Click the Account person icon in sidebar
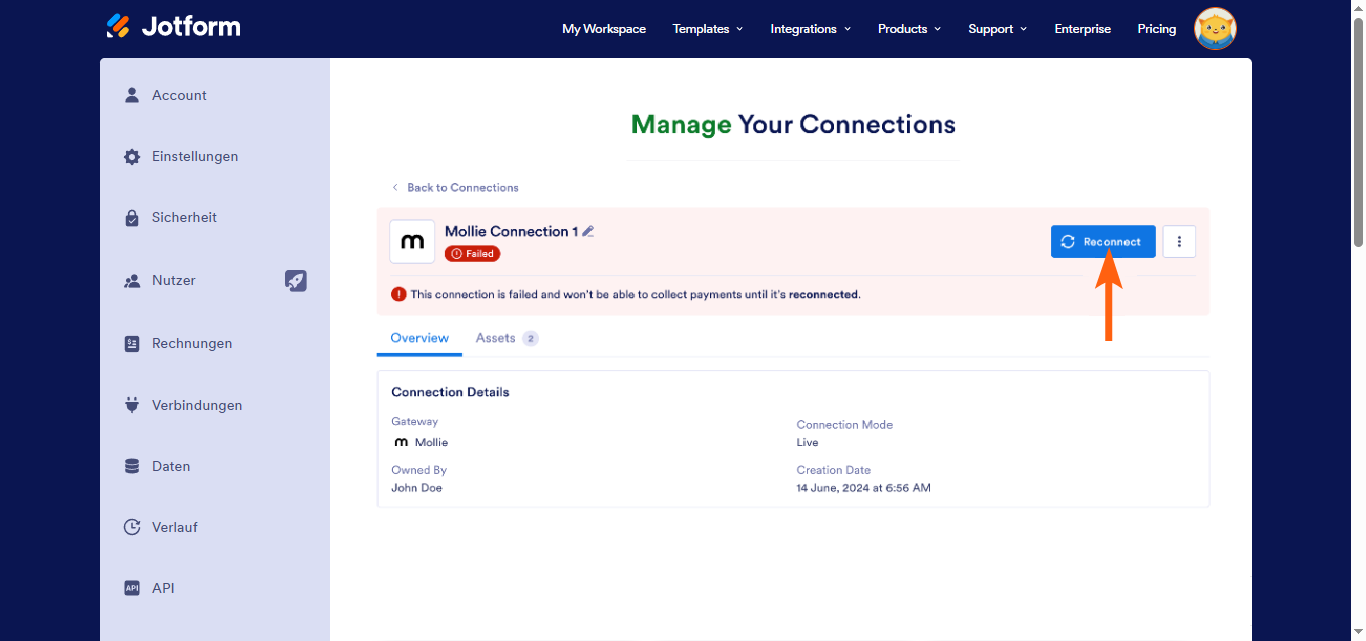The height and width of the screenshot is (641, 1366). point(131,95)
